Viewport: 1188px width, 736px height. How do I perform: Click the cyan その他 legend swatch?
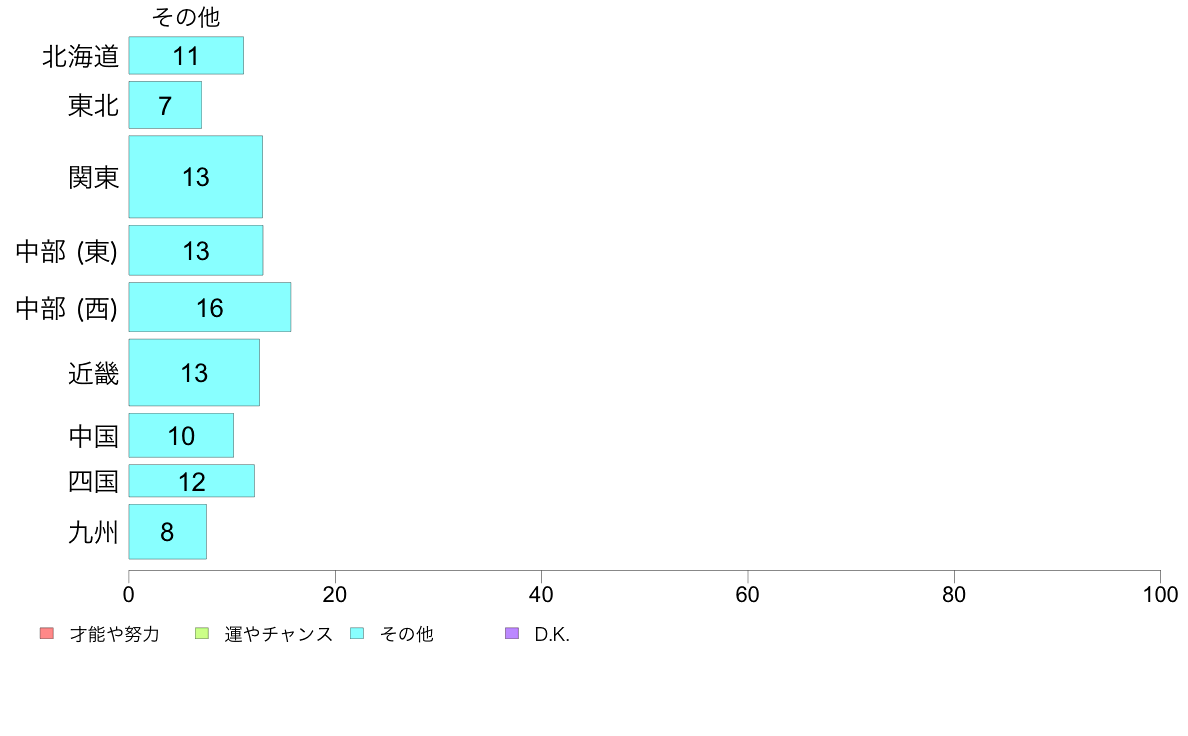click(357, 633)
